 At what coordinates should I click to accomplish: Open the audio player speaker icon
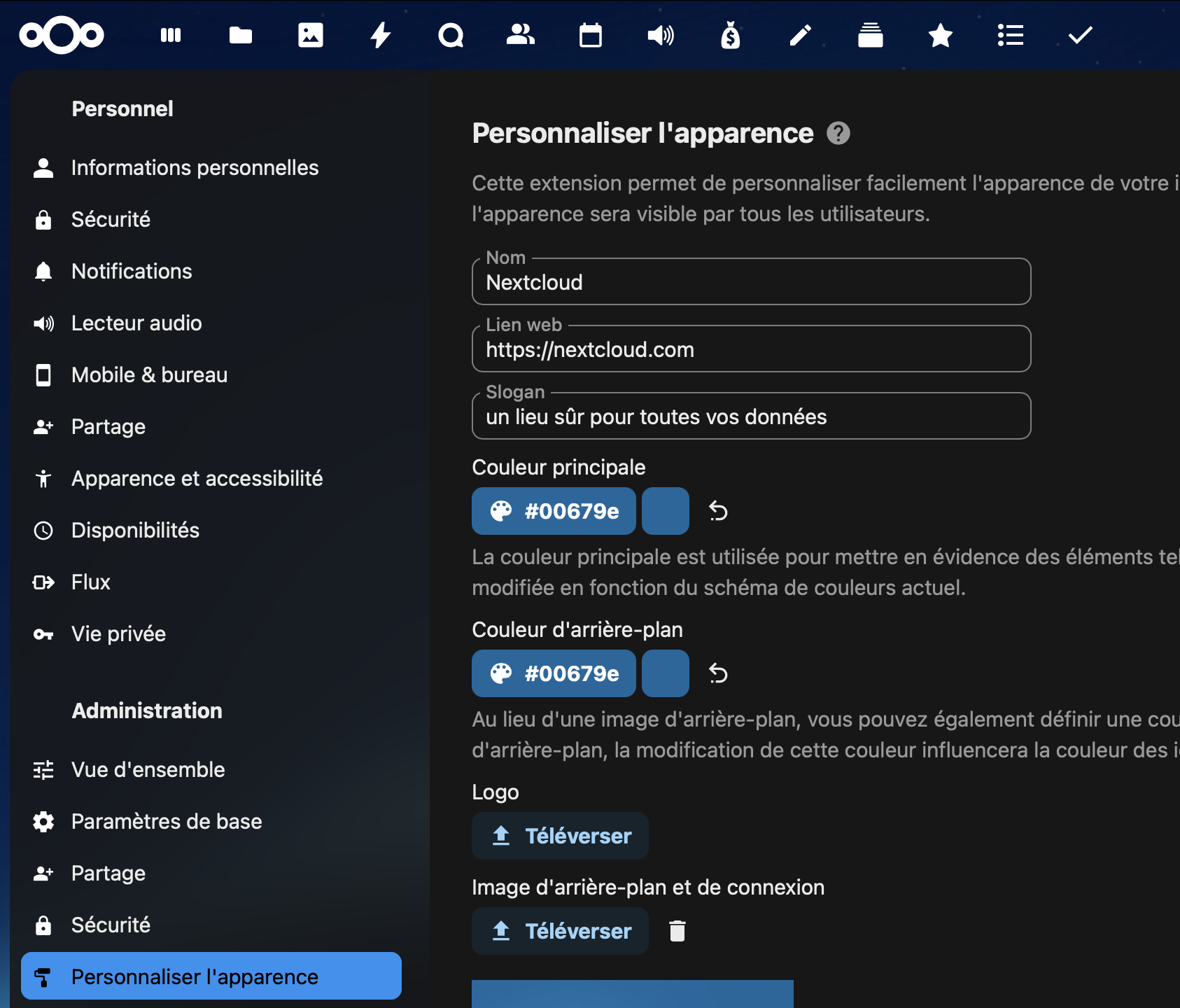coord(660,35)
